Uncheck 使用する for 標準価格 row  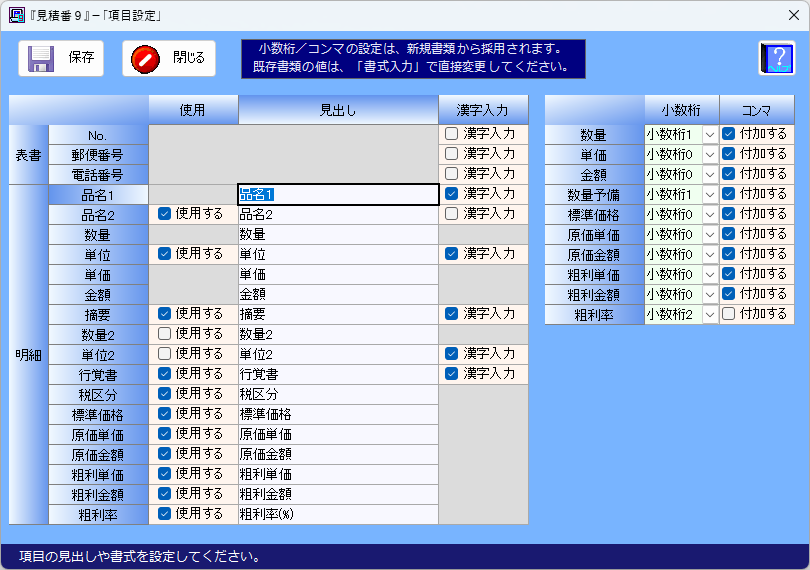click(x=164, y=413)
